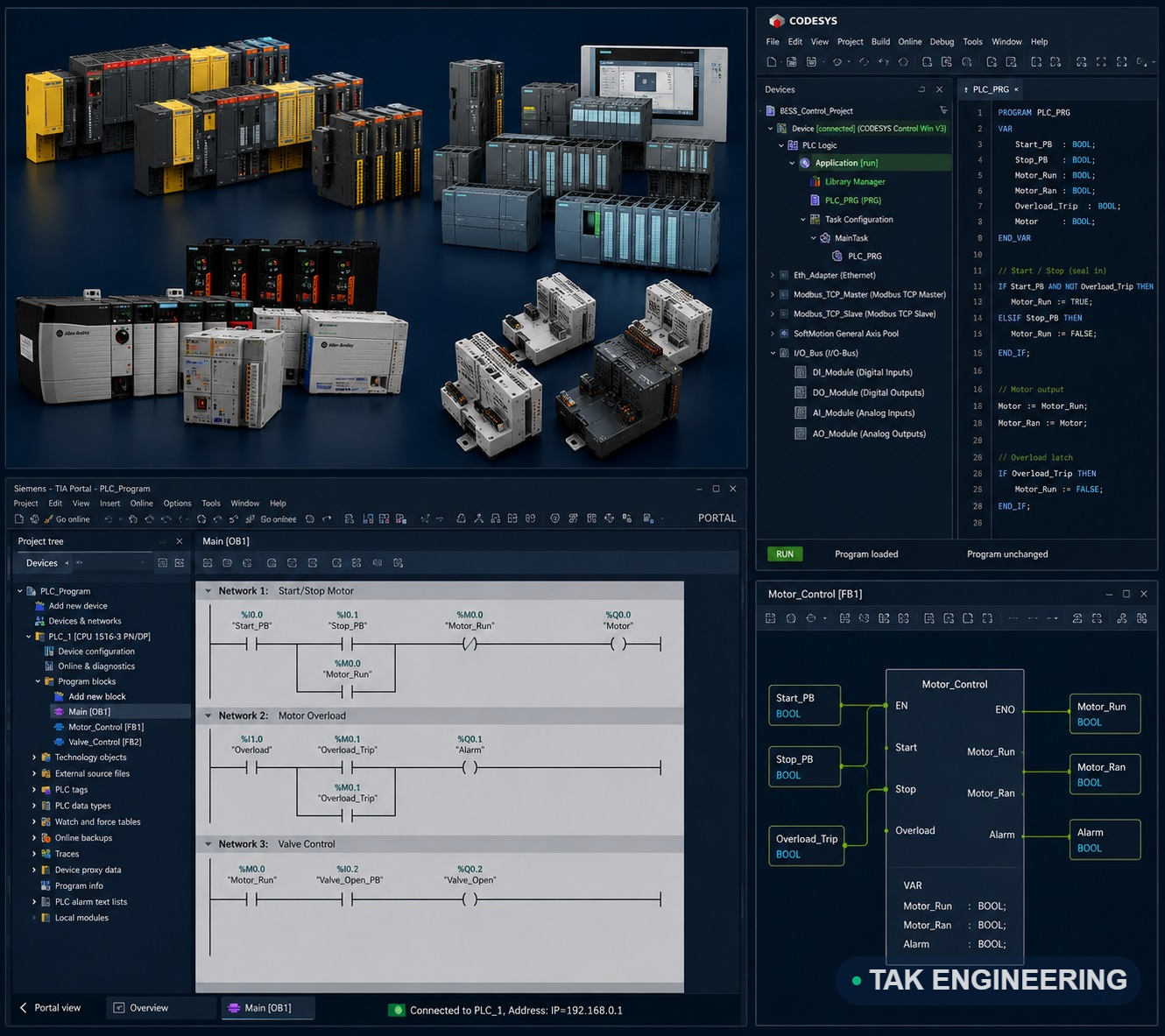Switch to Portal view

click(x=50, y=1008)
